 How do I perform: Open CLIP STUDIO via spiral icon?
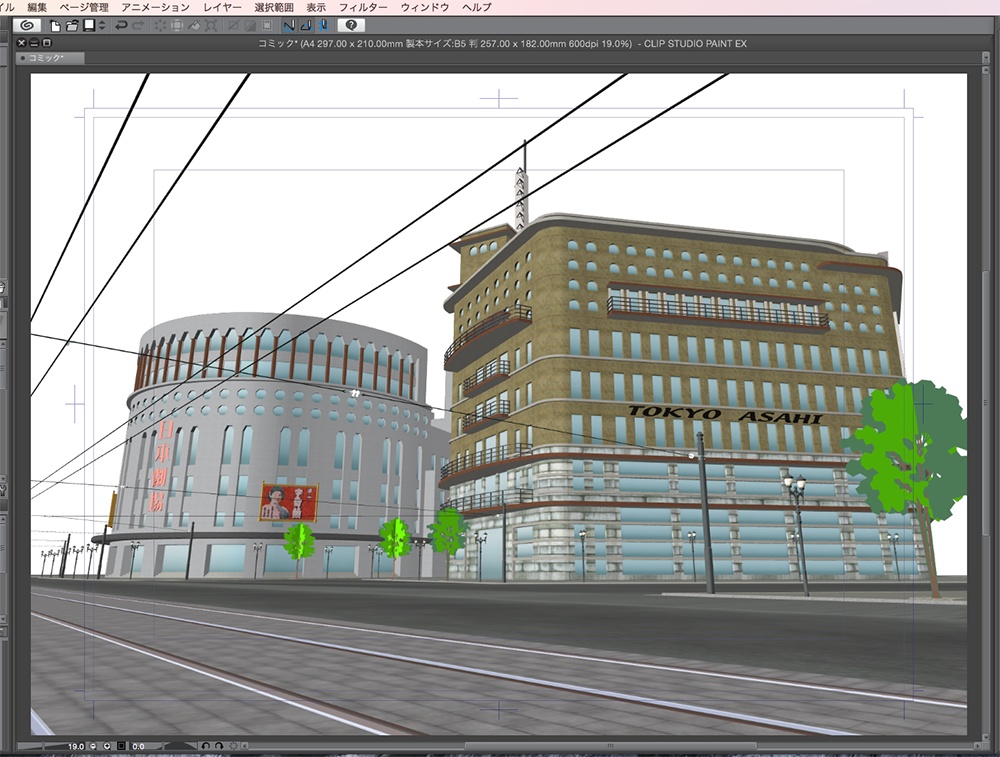[x=27, y=26]
